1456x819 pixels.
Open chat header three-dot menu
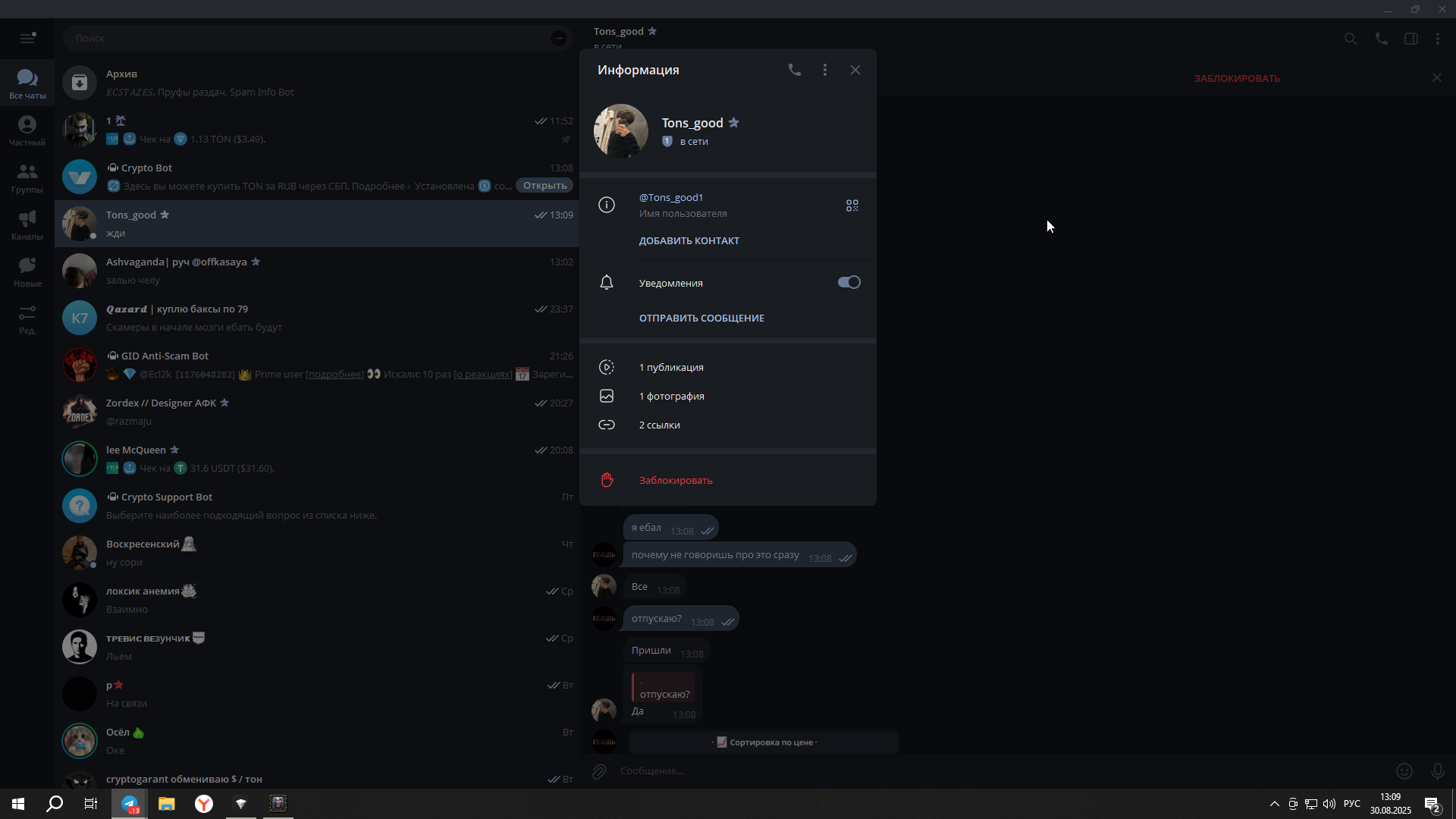pyautogui.click(x=1438, y=39)
